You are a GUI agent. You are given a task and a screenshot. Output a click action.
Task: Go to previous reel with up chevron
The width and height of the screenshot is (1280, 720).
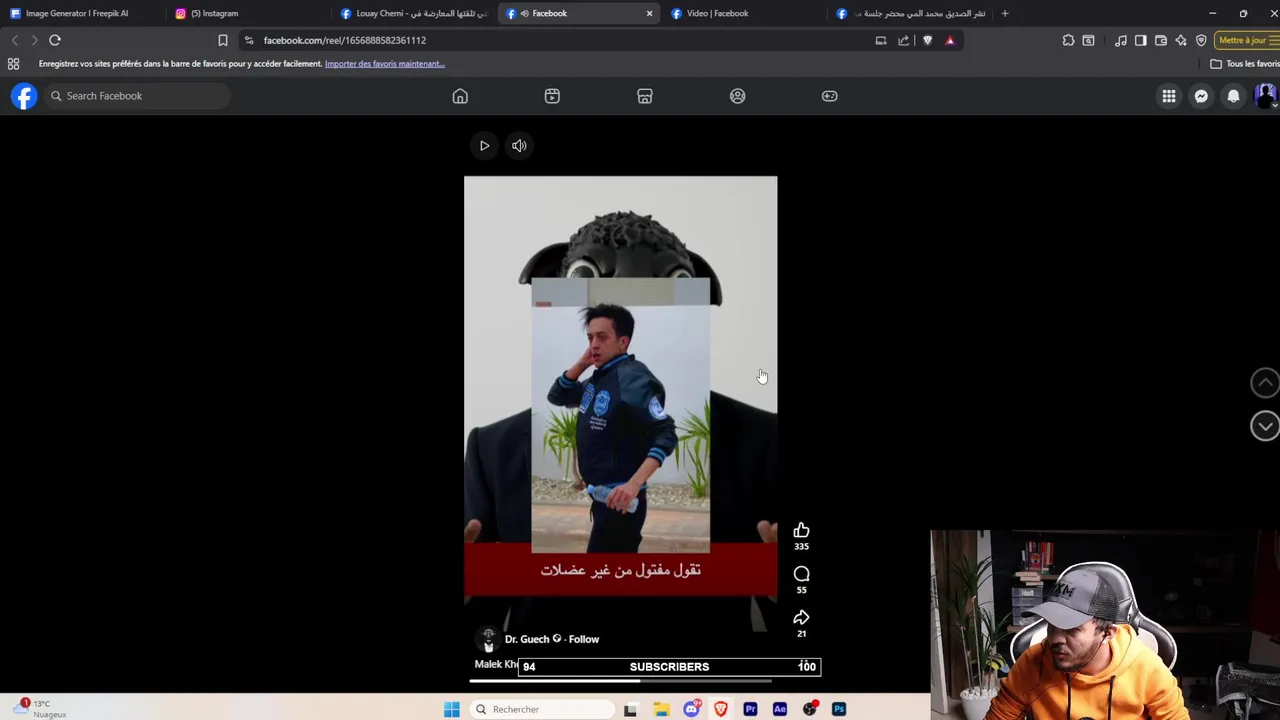tap(1265, 382)
